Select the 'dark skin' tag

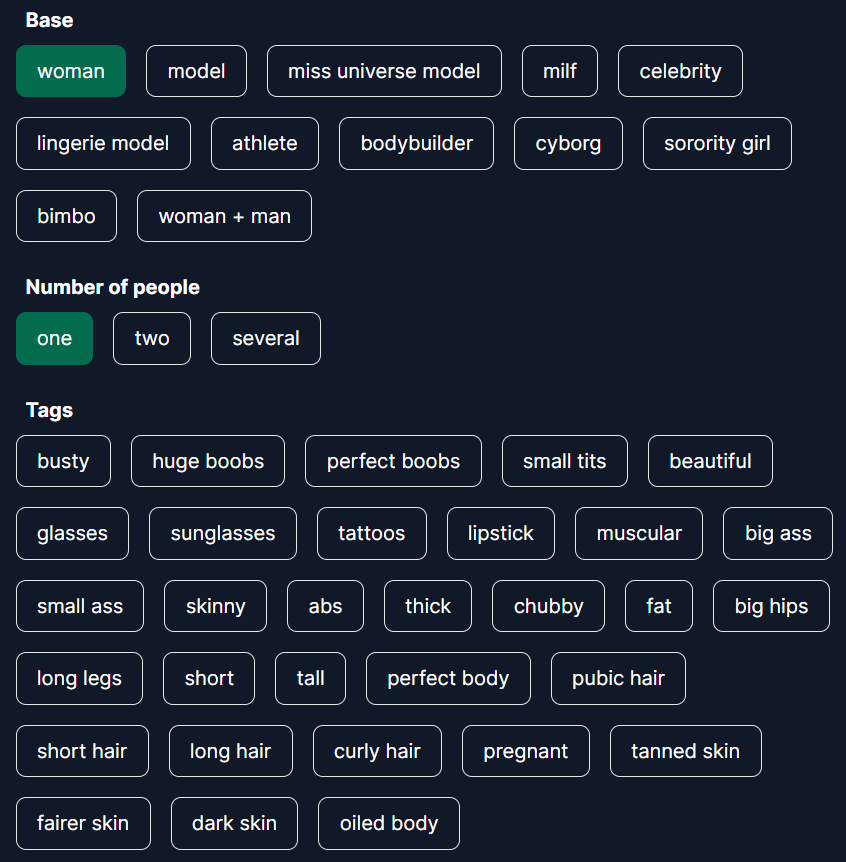click(234, 823)
